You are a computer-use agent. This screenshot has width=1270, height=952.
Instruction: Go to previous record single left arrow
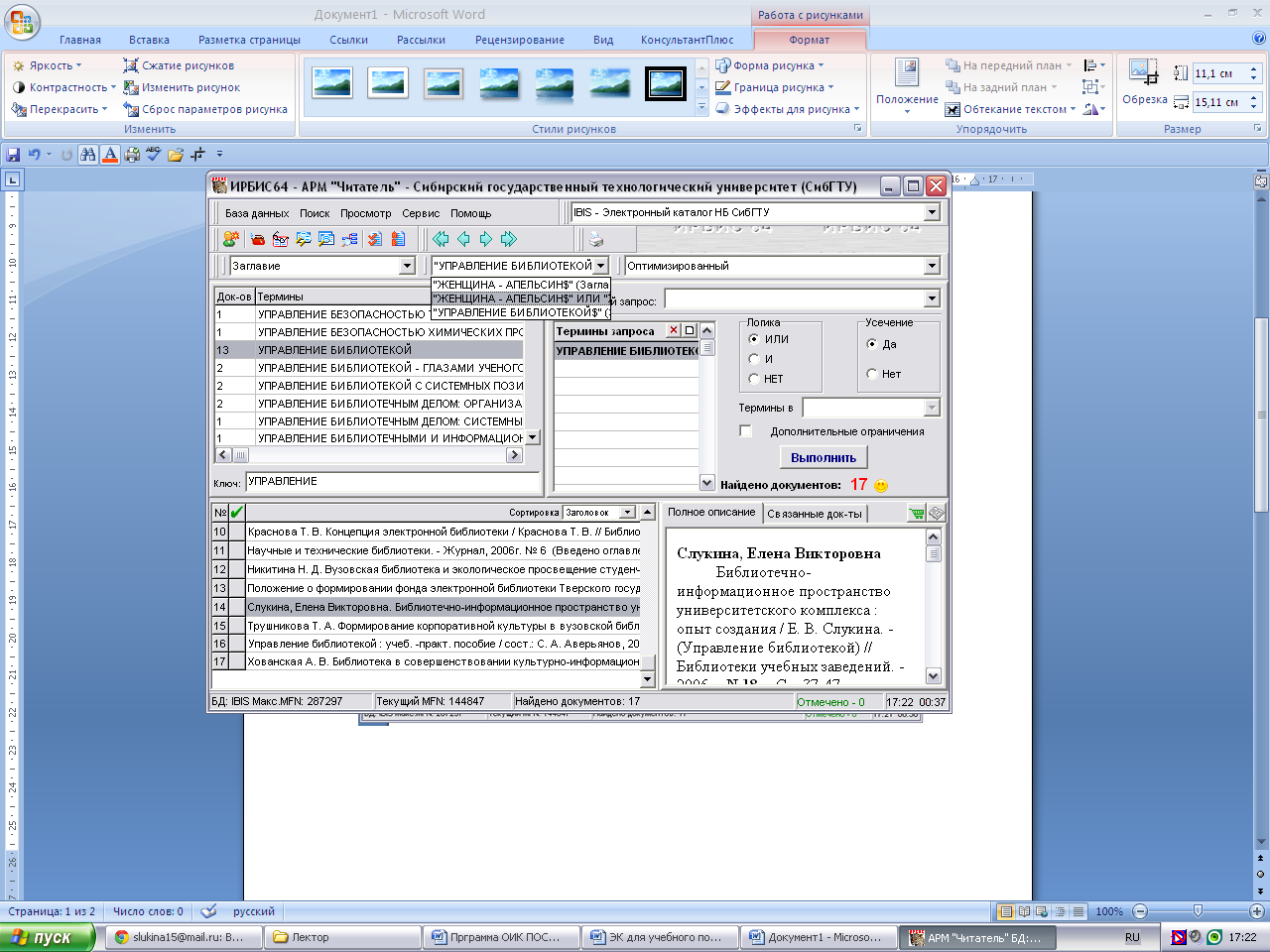pos(463,239)
